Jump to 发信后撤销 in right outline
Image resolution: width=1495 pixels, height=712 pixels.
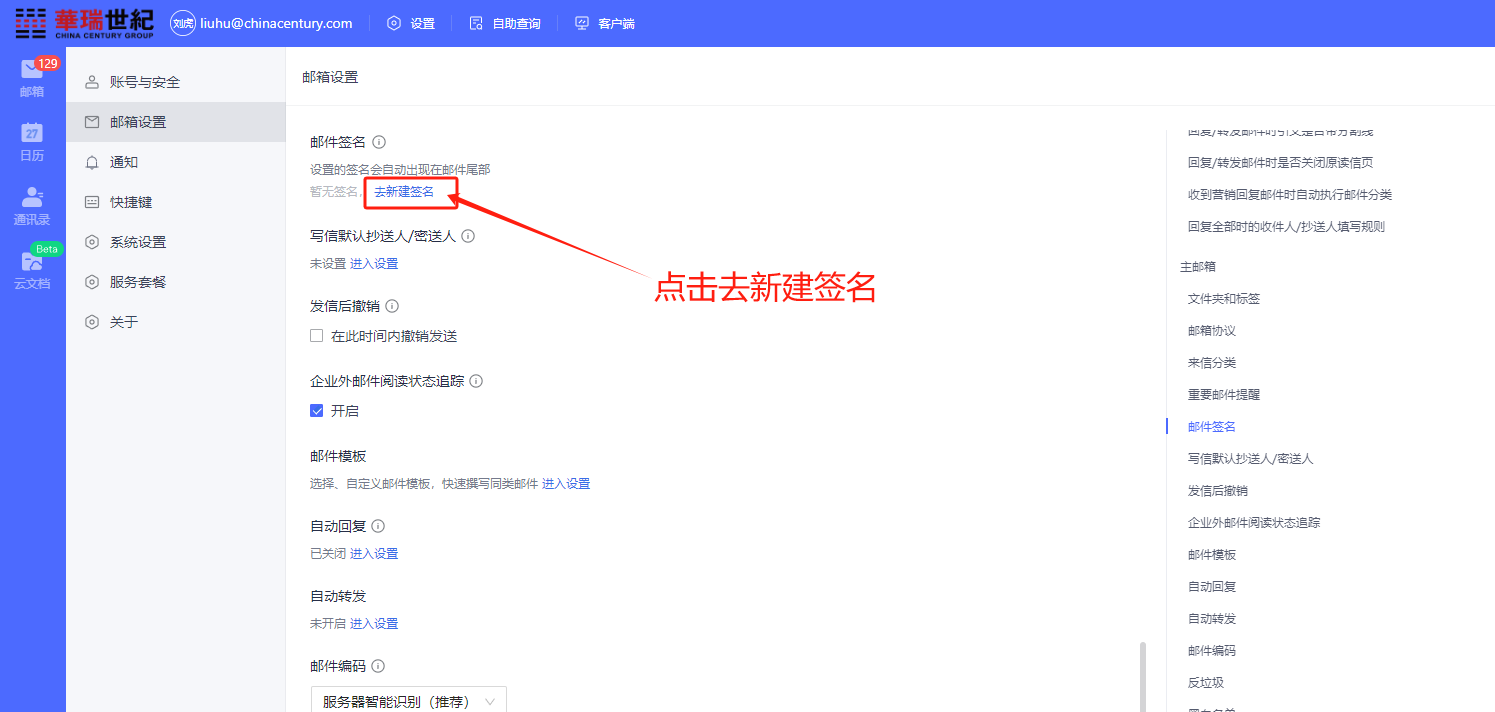click(x=1218, y=490)
